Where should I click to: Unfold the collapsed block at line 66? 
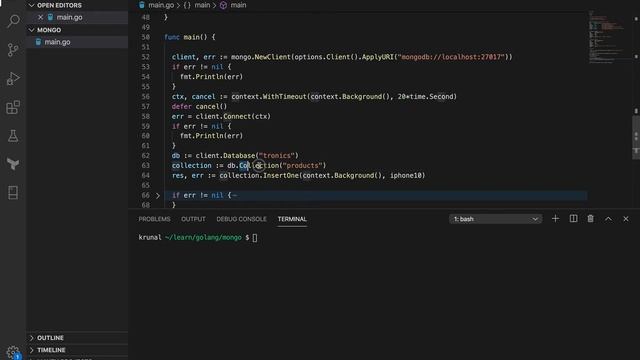pyautogui.click(x=158, y=196)
